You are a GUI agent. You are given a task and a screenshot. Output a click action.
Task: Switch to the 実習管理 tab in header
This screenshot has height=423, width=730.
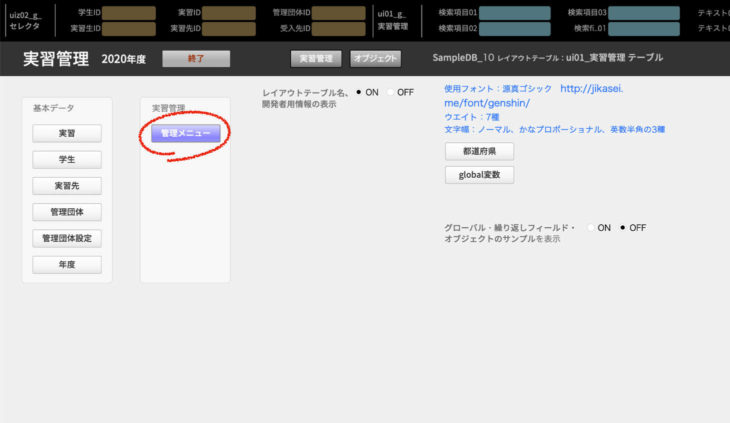pyautogui.click(x=317, y=59)
